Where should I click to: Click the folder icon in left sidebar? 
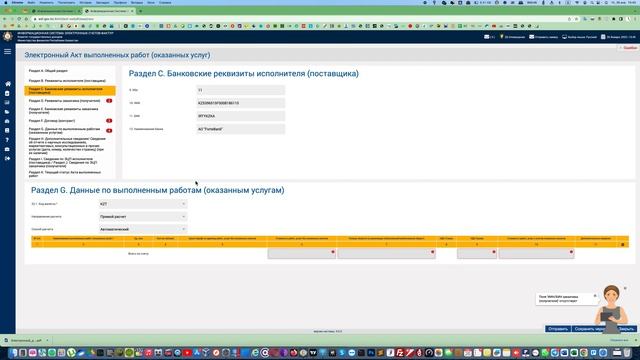pyautogui.click(x=7, y=112)
